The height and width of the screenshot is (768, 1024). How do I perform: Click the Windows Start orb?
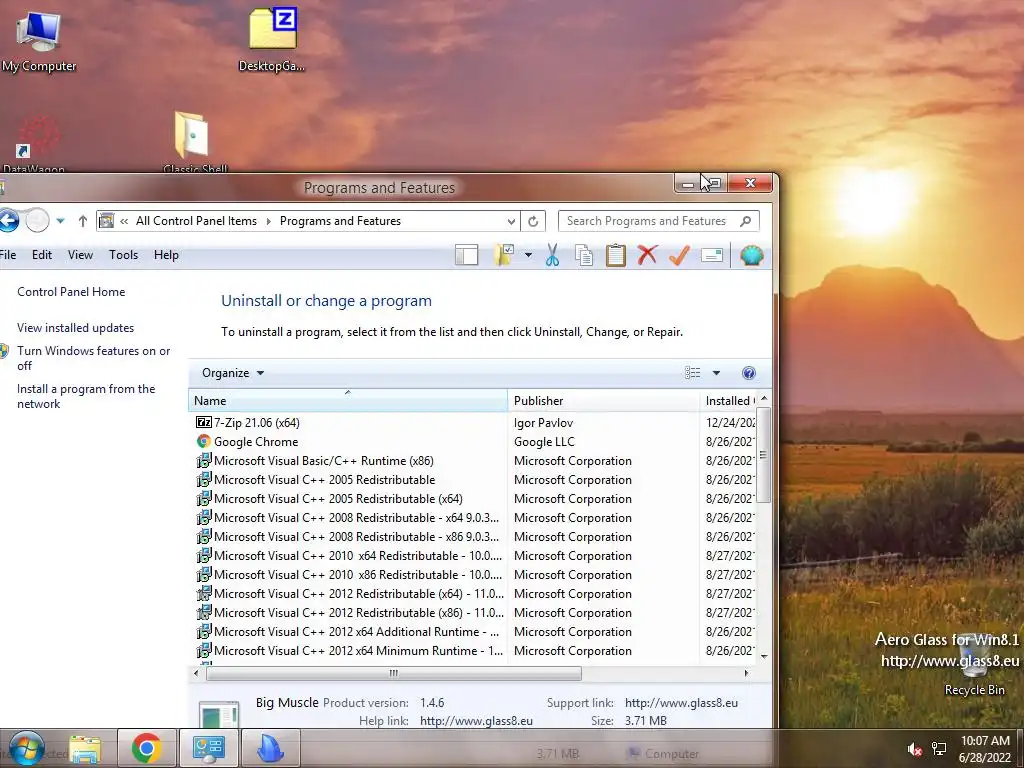[26, 748]
